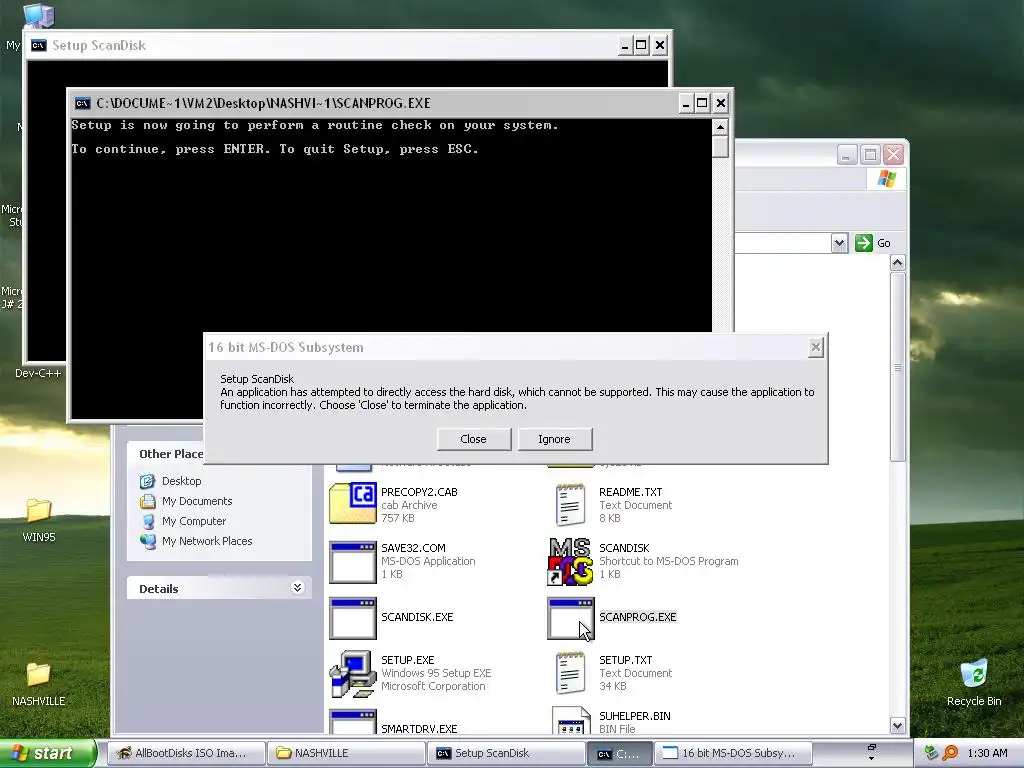Image resolution: width=1024 pixels, height=768 pixels.
Task: Click the 1:30 AM system clock
Action: pyautogui.click(x=987, y=753)
